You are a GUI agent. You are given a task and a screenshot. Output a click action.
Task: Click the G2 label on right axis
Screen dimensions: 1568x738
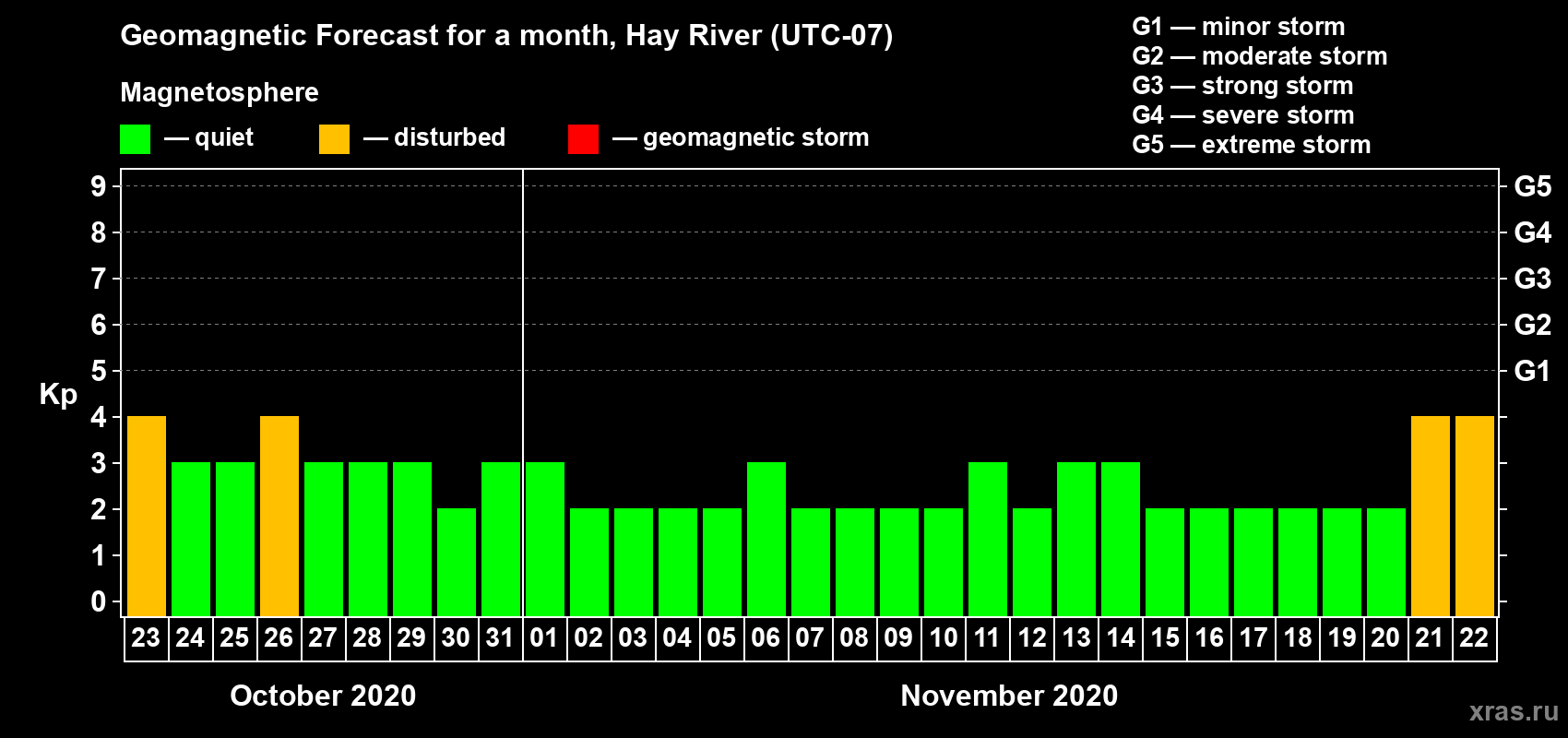click(x=1533, y=325)
